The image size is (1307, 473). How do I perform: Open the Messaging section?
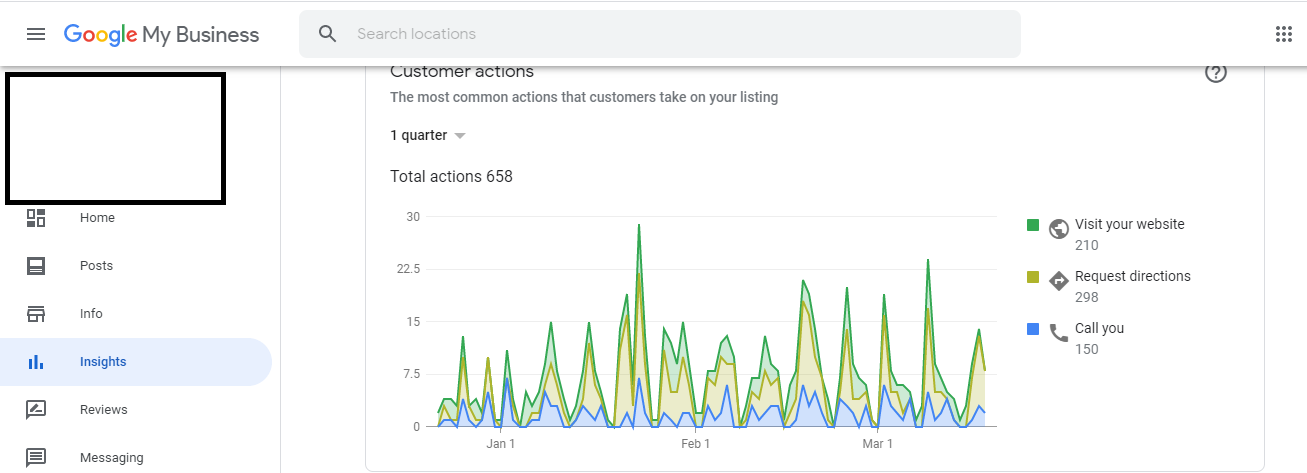pos(111,458)
